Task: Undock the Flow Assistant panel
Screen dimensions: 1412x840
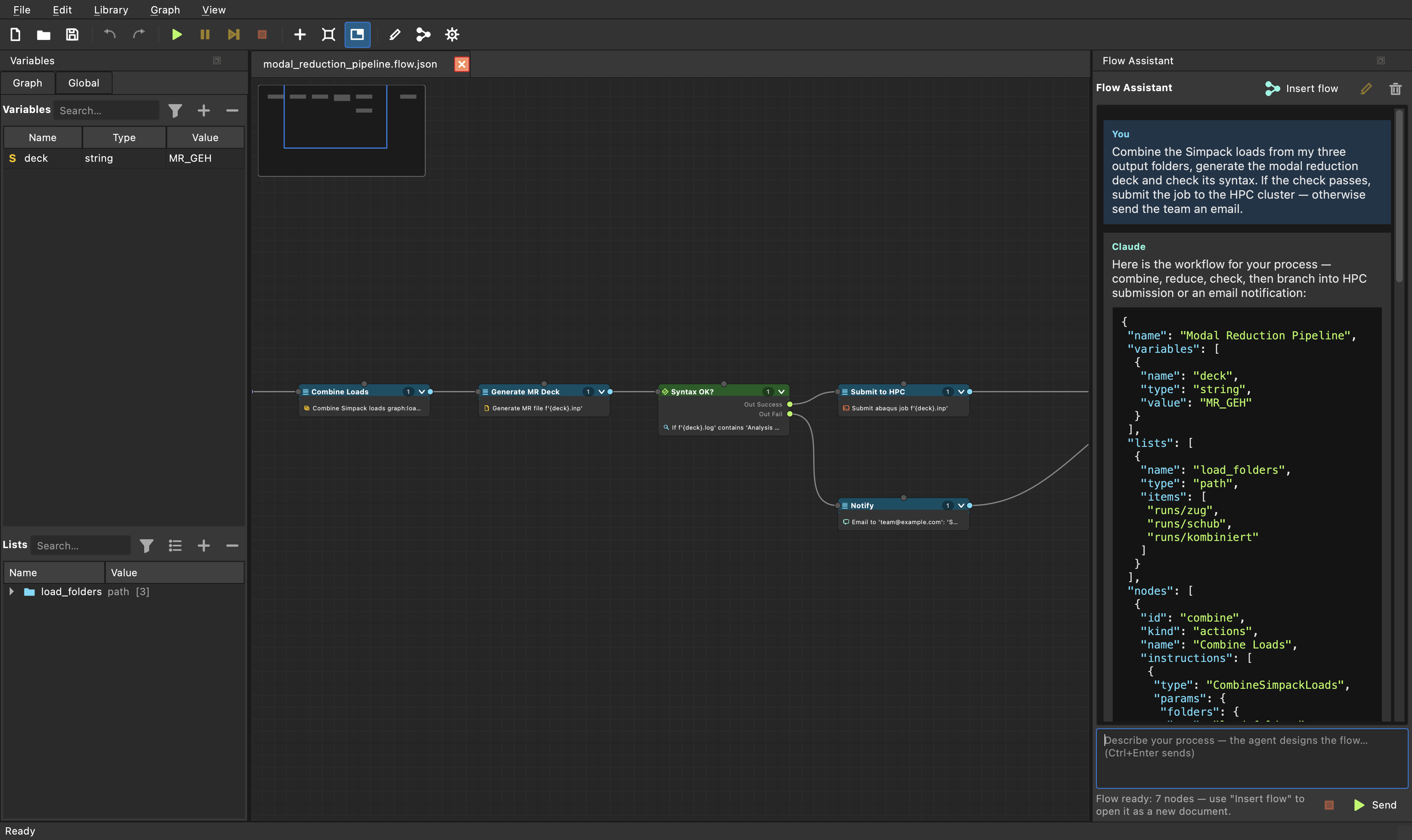Action: point(1381,60)
